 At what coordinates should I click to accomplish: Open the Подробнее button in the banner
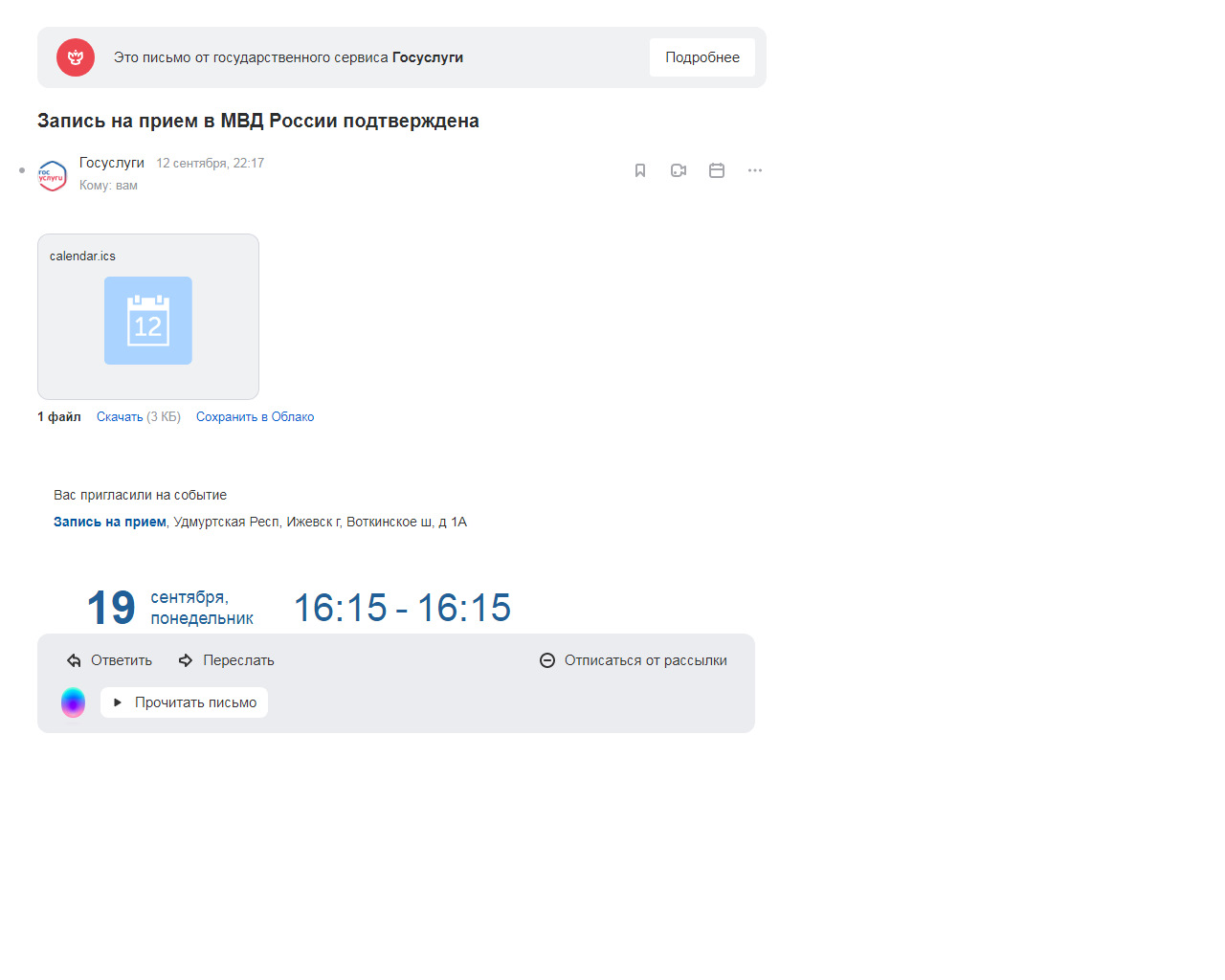[x=702, y=57]
